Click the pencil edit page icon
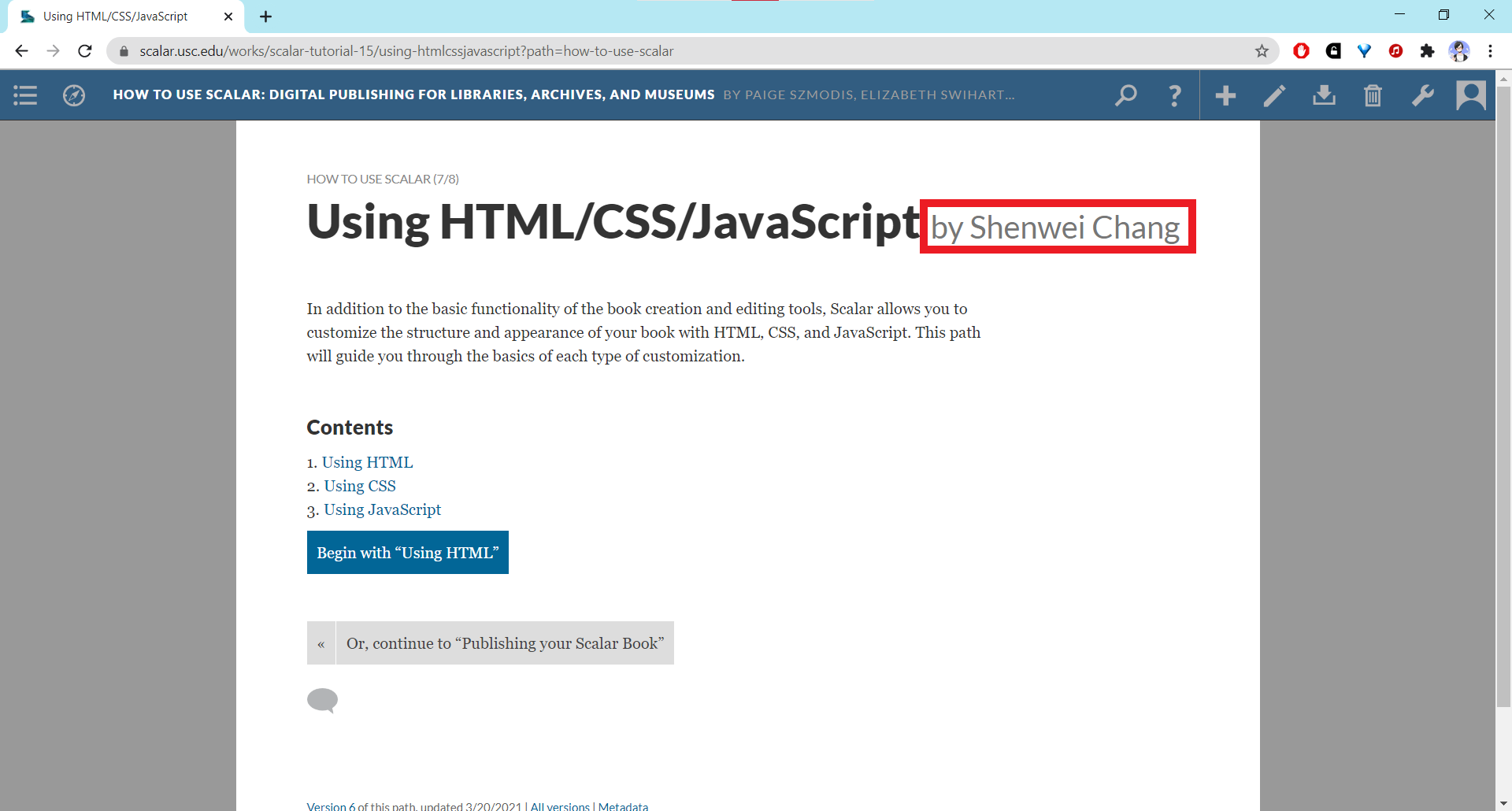The image size is (1512, 811). pos(1274,95)
